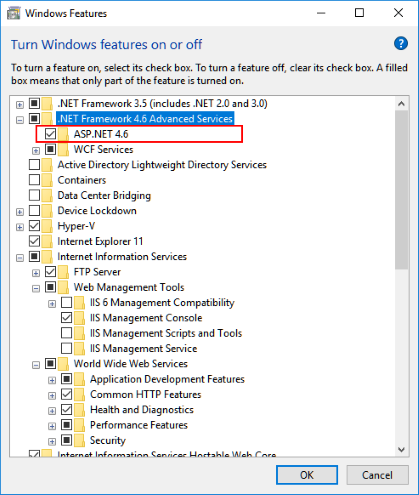
Task: Minimize the Windows Features dialog
Action: [321, 13]
